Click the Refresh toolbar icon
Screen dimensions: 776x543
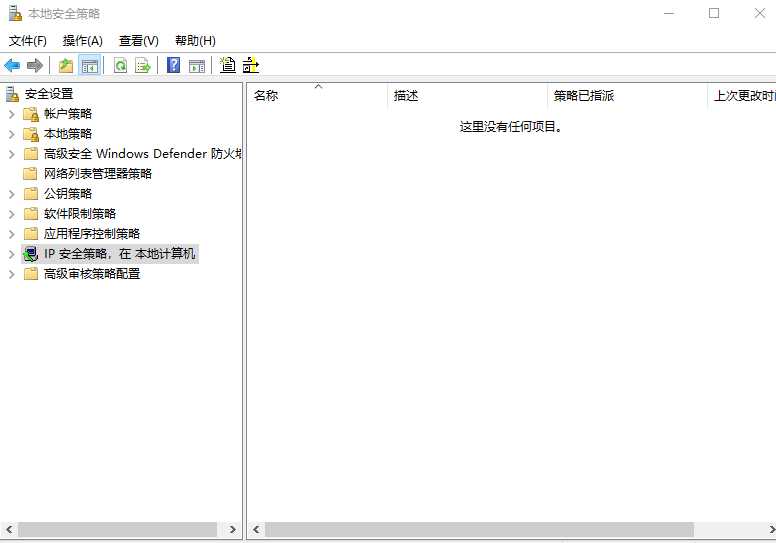click(120, 65)
